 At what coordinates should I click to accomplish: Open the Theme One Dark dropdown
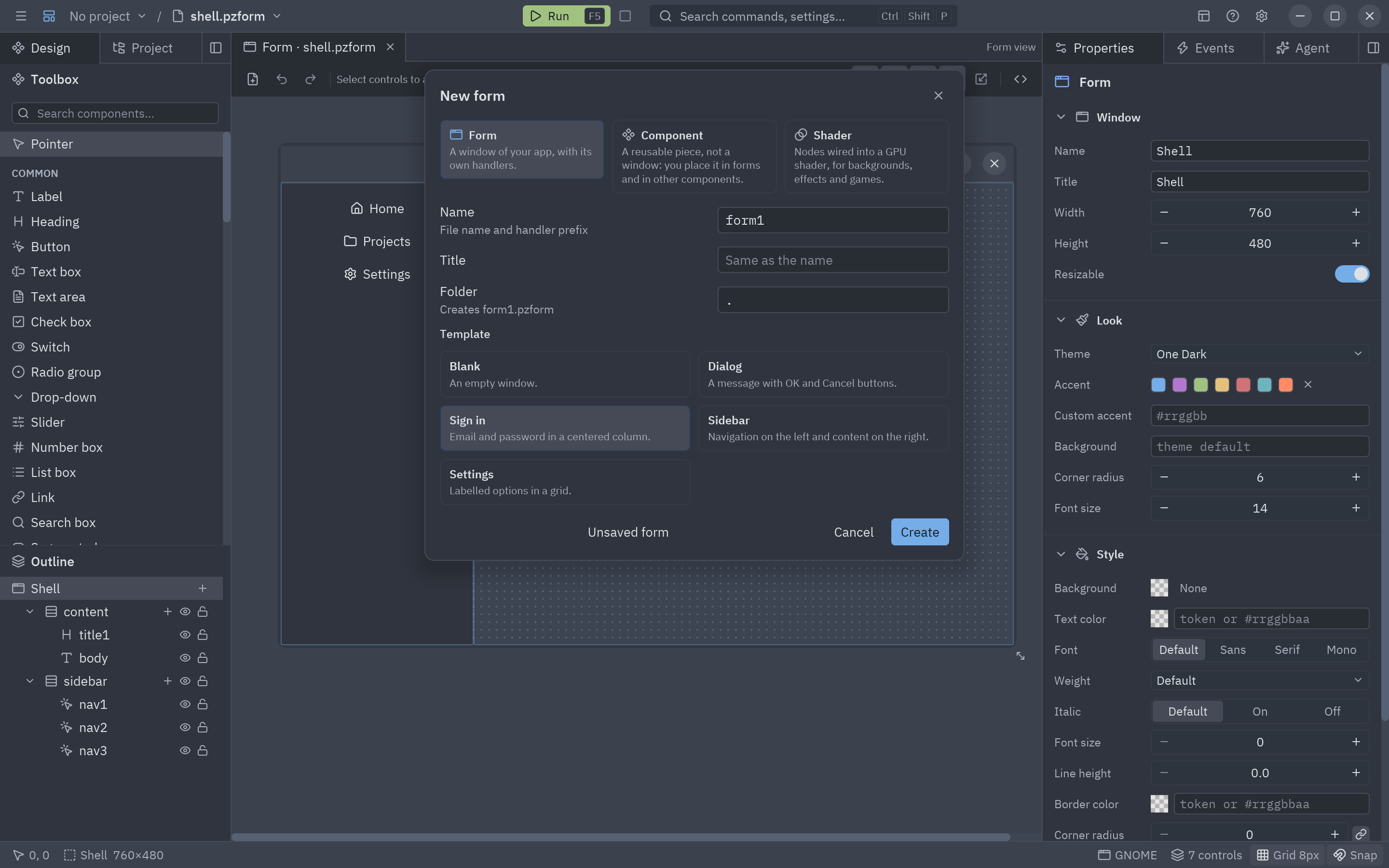[x=1260, y=353]
